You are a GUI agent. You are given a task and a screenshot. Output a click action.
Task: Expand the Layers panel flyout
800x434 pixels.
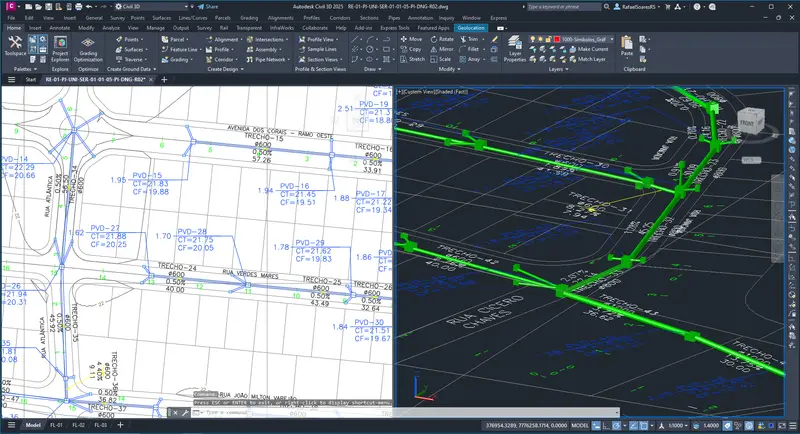coord(558,69)
